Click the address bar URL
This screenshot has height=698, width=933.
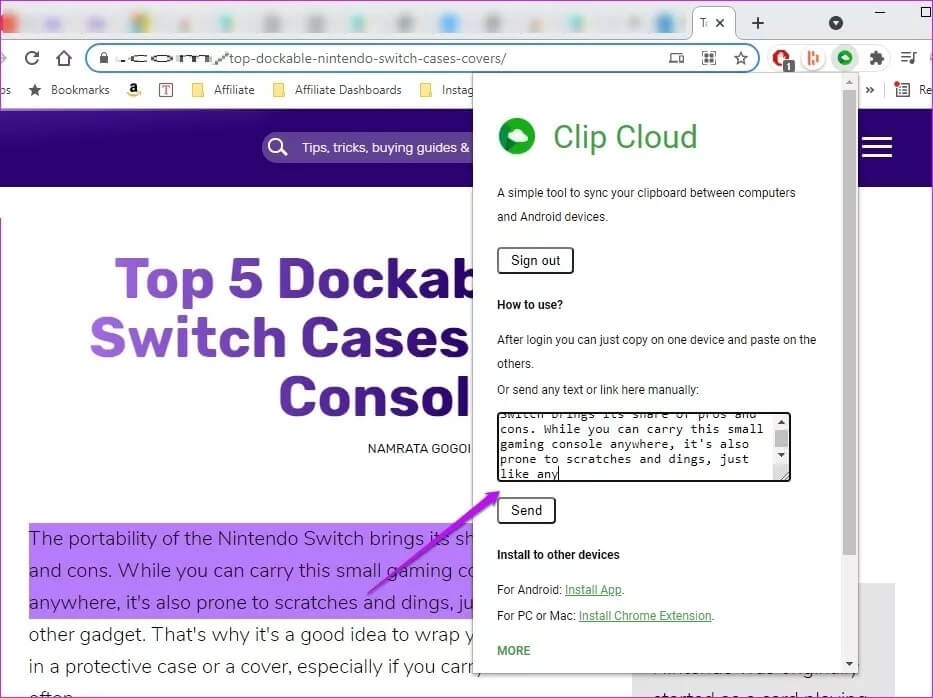[x=368, y=58]
